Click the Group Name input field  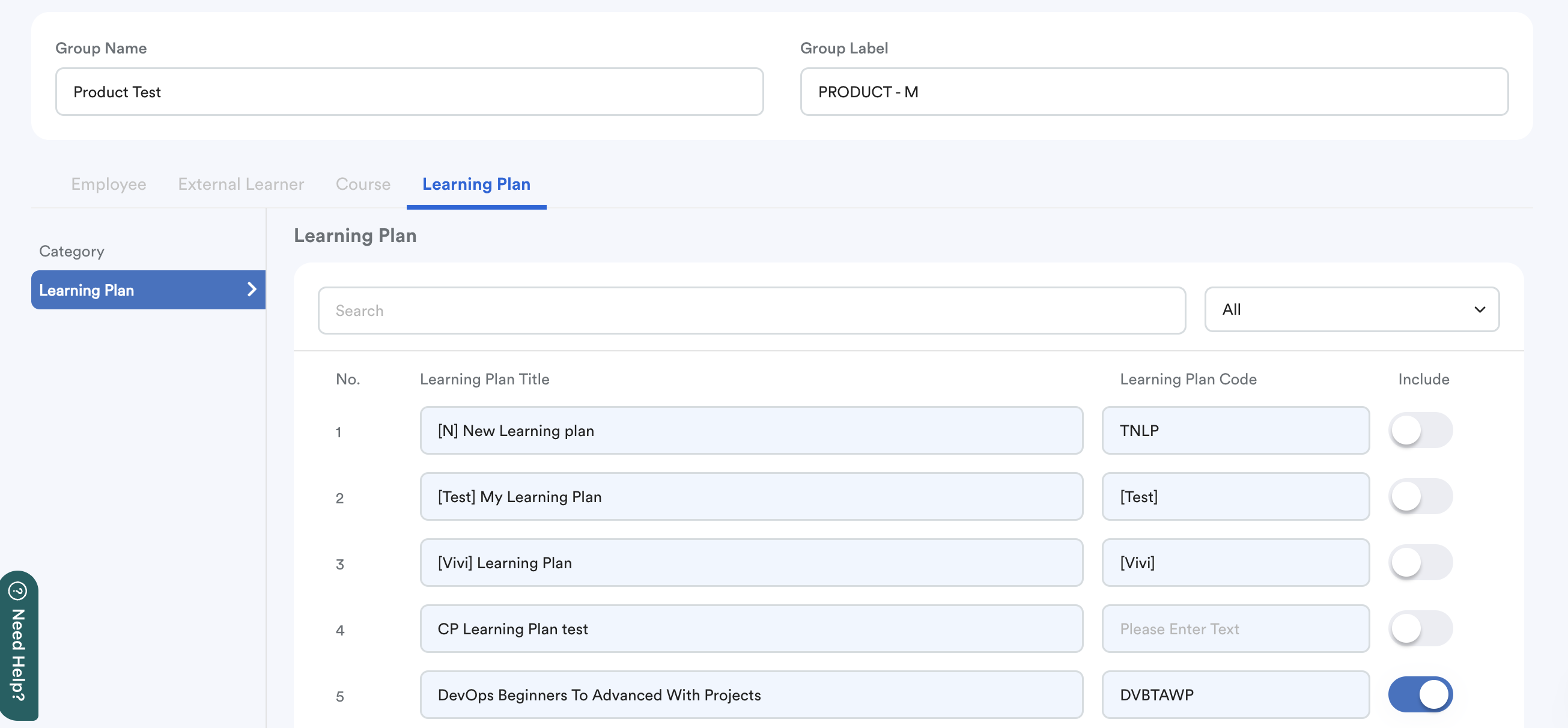[409, 92]
